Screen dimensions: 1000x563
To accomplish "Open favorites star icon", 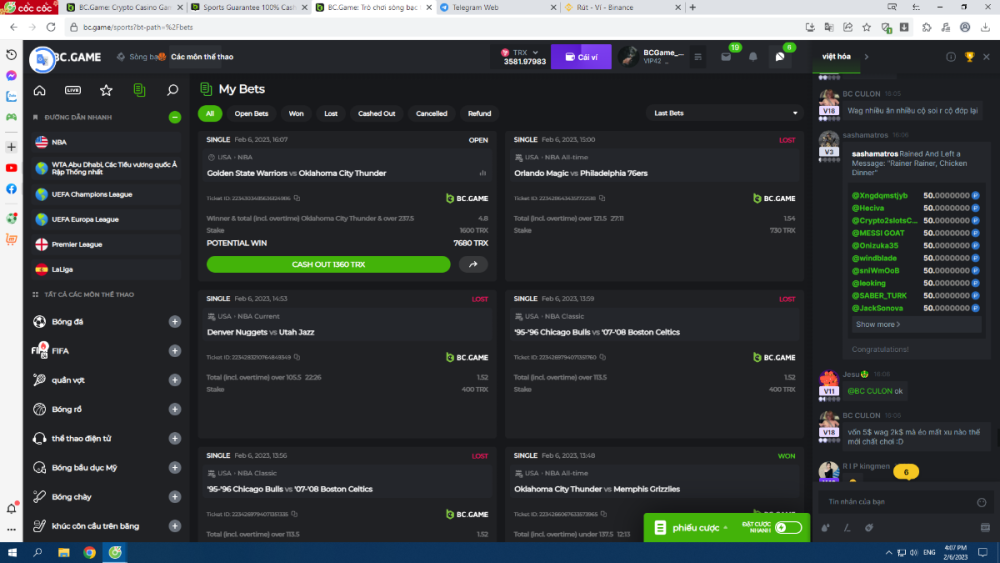I will 106,90.
